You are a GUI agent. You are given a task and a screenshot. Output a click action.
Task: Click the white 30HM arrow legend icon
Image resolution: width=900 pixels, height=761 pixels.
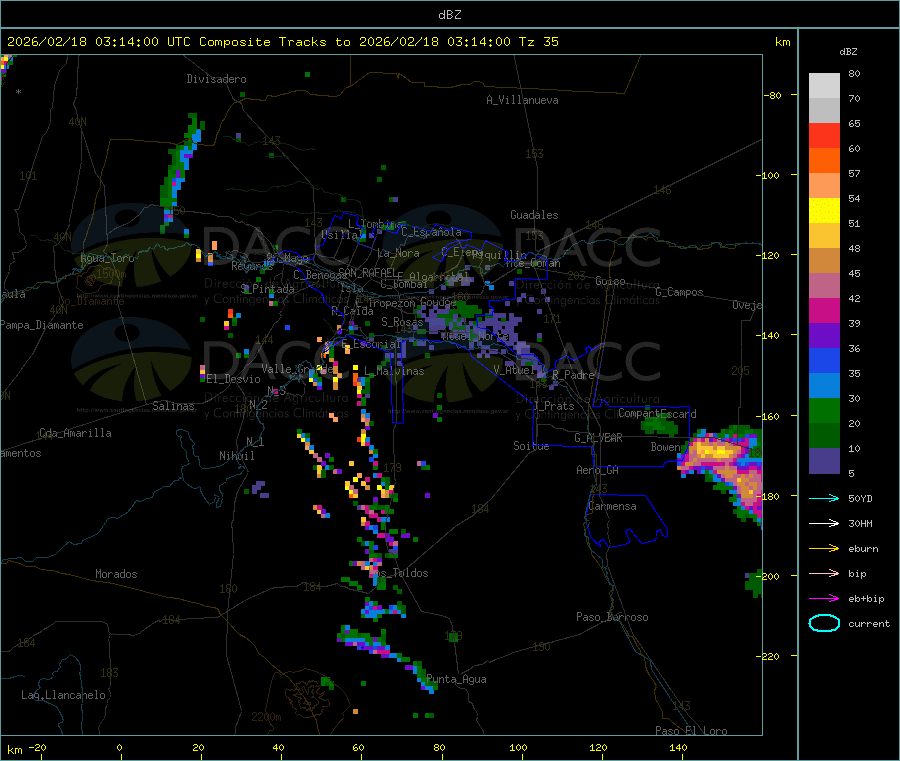point(824,523)
